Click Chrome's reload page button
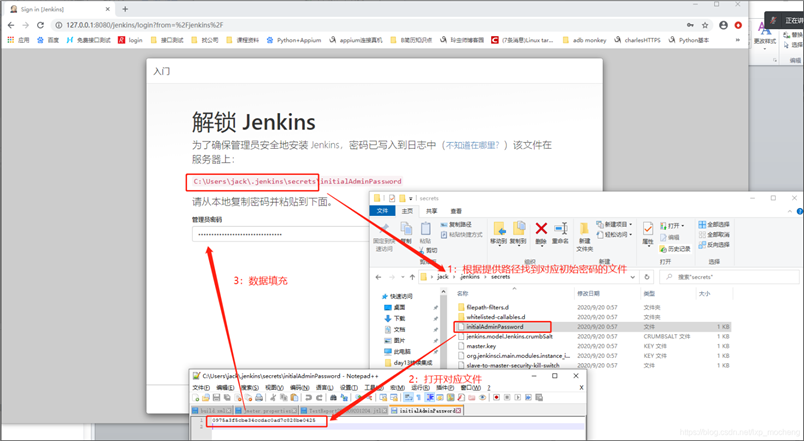This screenshot has height=441, width=804. (41, 25)
